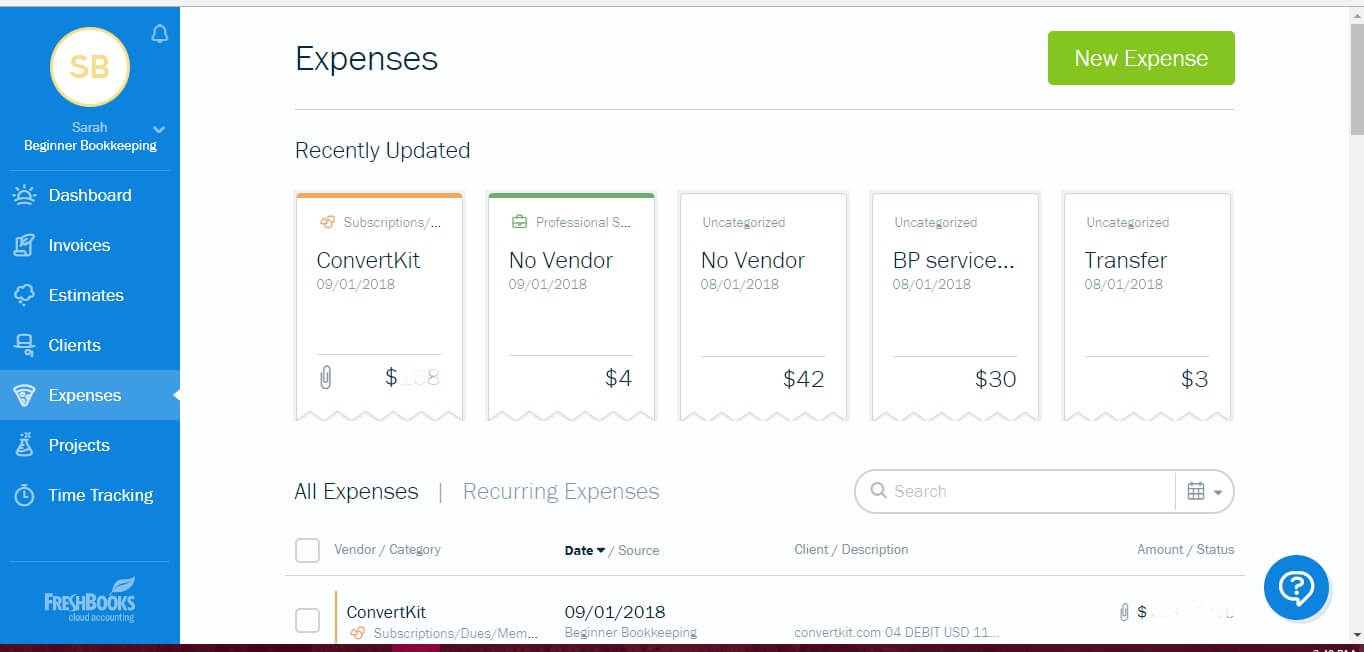Screen dimensions: 1364x652
Task: Open Estimates from the sidebar
Action: click(90, 295)
